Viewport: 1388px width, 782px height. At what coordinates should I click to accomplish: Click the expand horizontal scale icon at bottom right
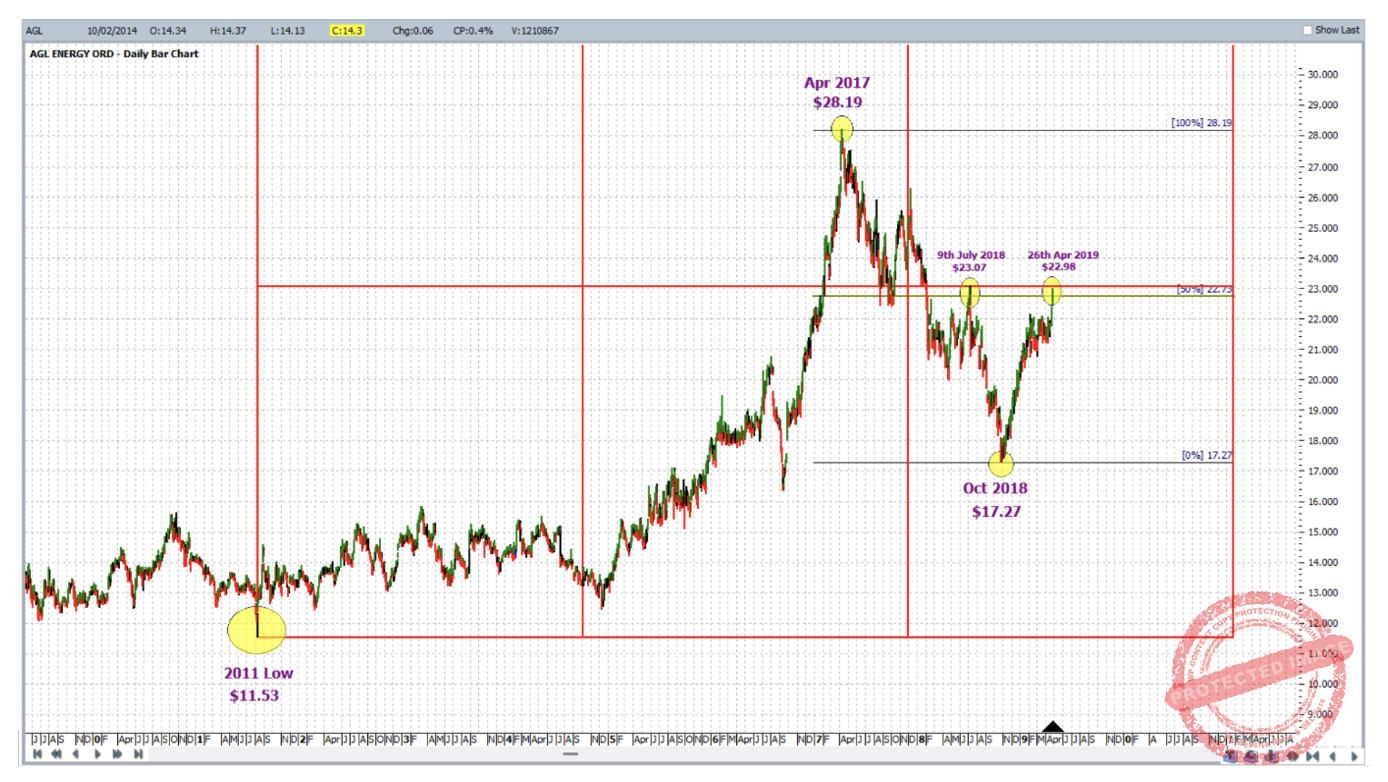point(1292,756)
